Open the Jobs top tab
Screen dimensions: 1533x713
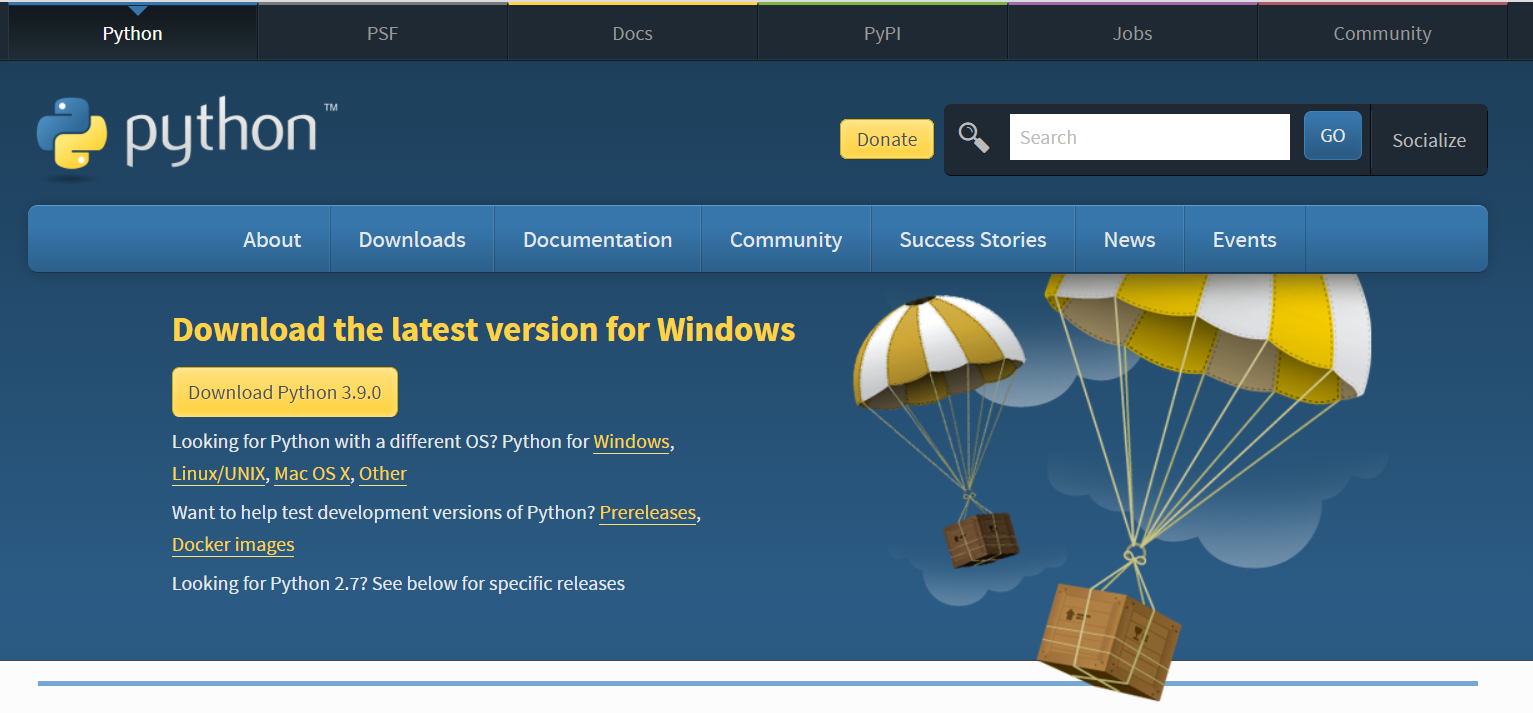pyautogui.click(x=1132, y=33)
